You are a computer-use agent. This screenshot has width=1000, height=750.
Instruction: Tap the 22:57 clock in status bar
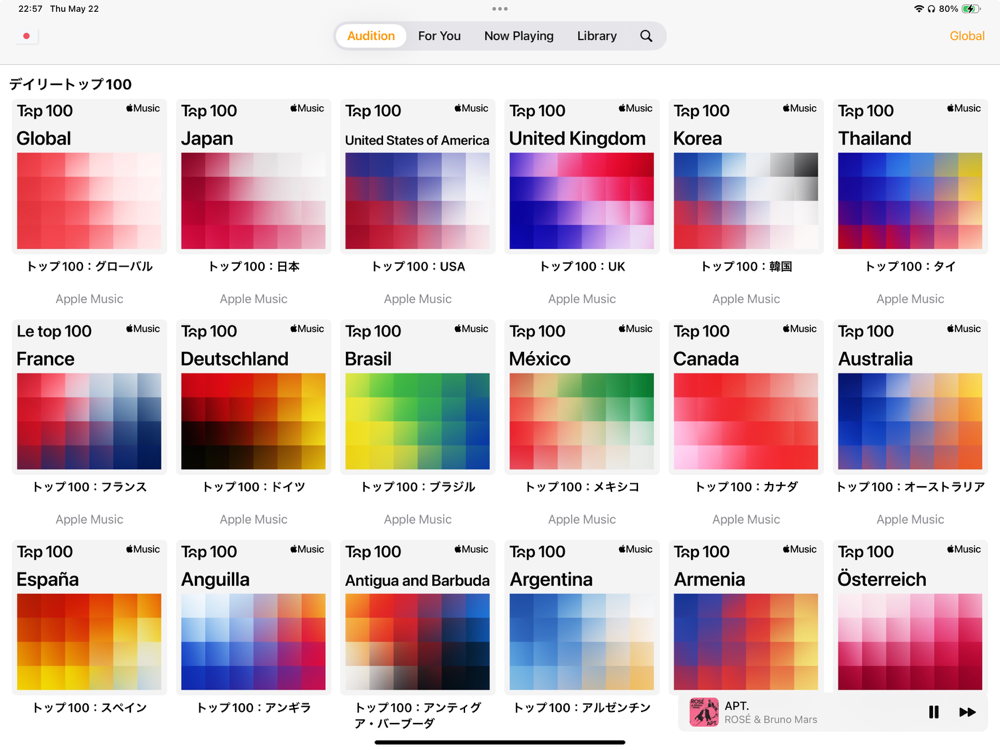[31, 9]
